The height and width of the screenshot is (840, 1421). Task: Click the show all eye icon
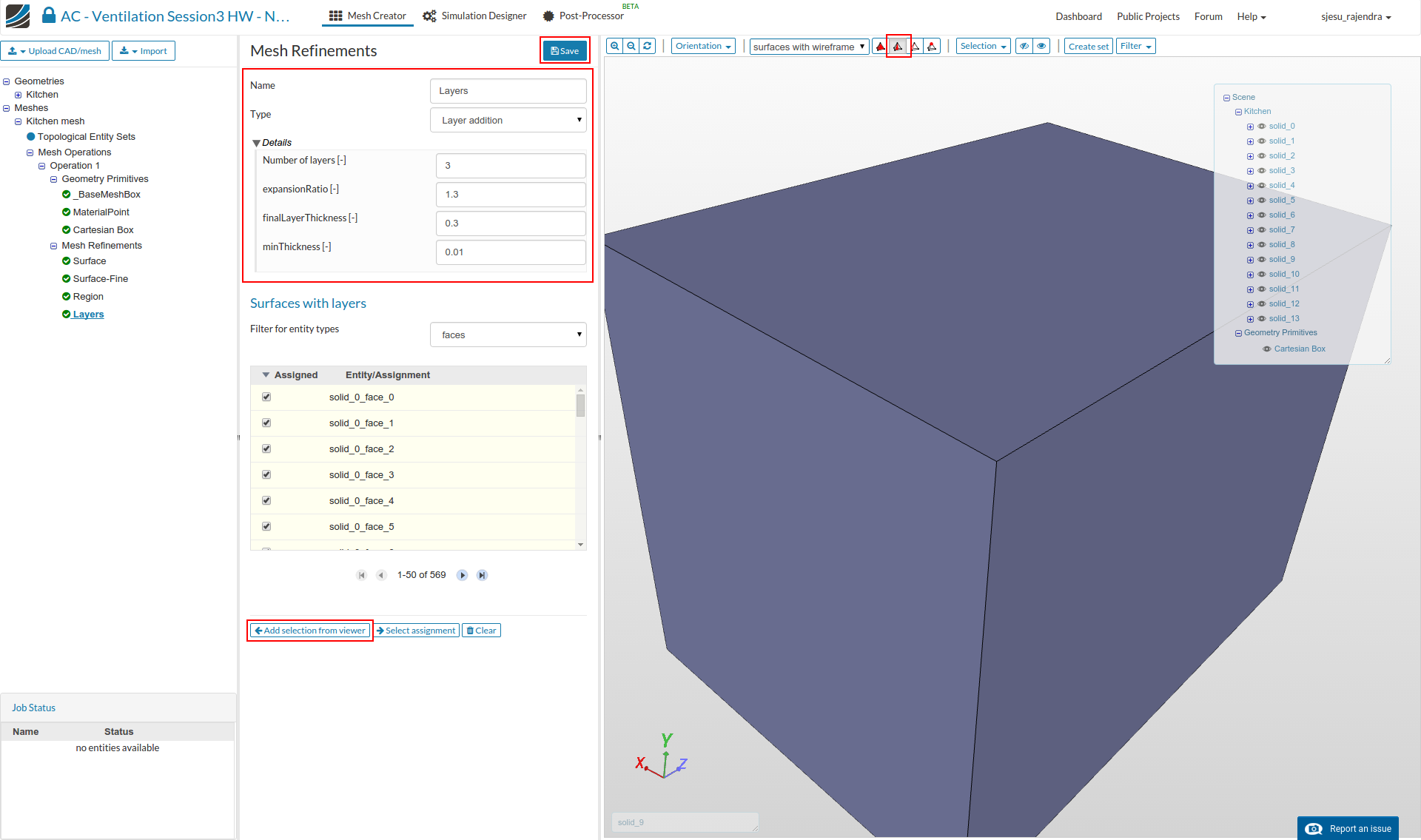[x=1041, y=46]
